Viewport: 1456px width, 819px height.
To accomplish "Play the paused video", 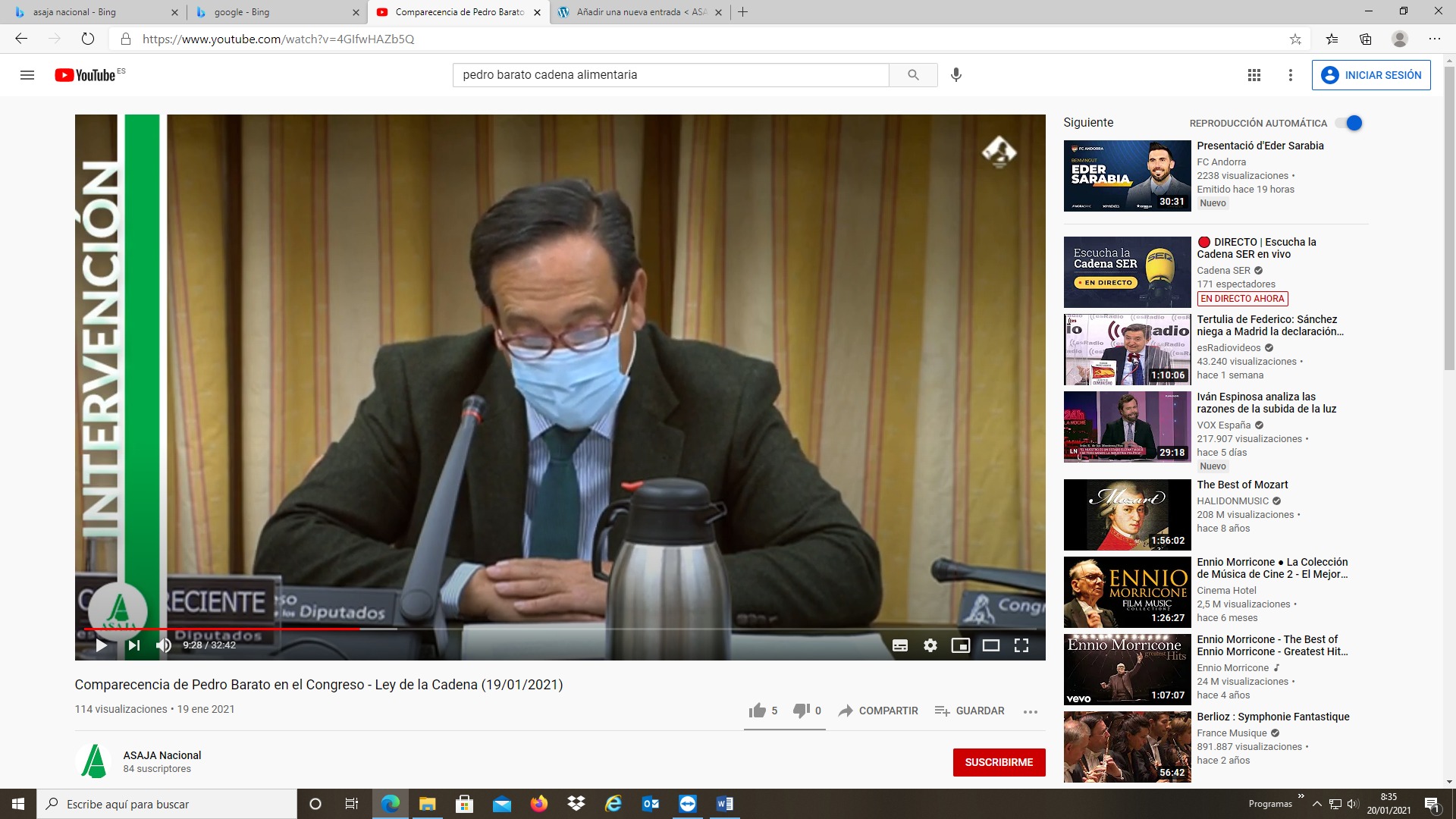I will [x=101, y=645].
